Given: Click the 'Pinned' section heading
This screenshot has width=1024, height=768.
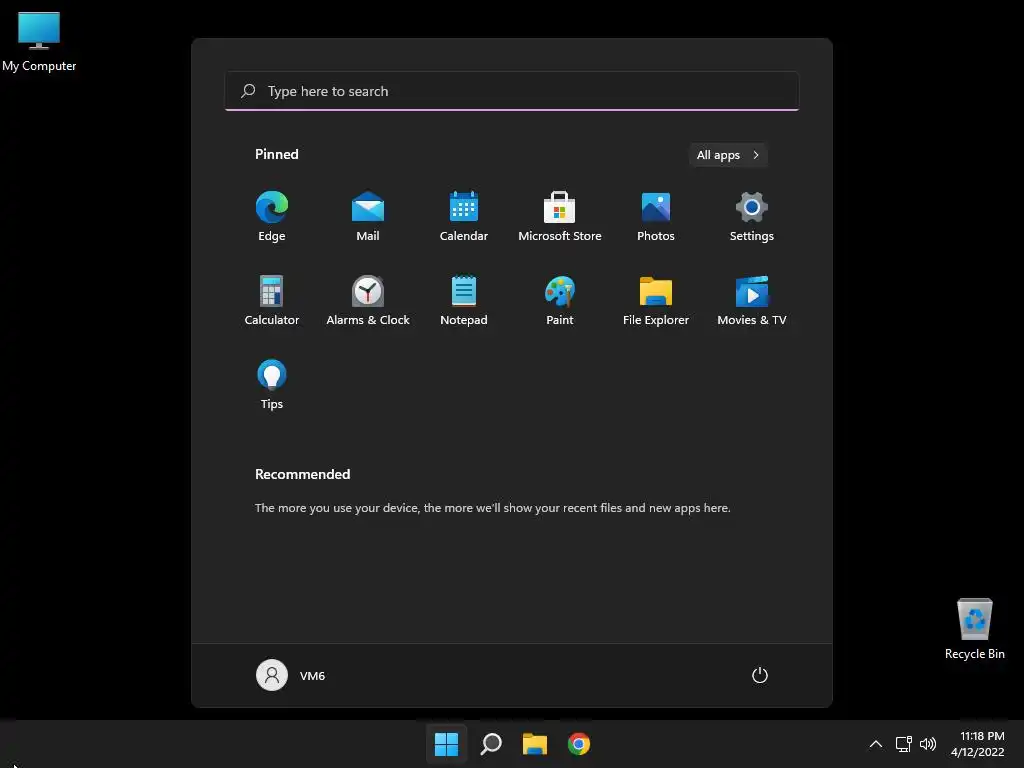Looking at the screenshot, I should pyautogui.click(x=277, y=154).
